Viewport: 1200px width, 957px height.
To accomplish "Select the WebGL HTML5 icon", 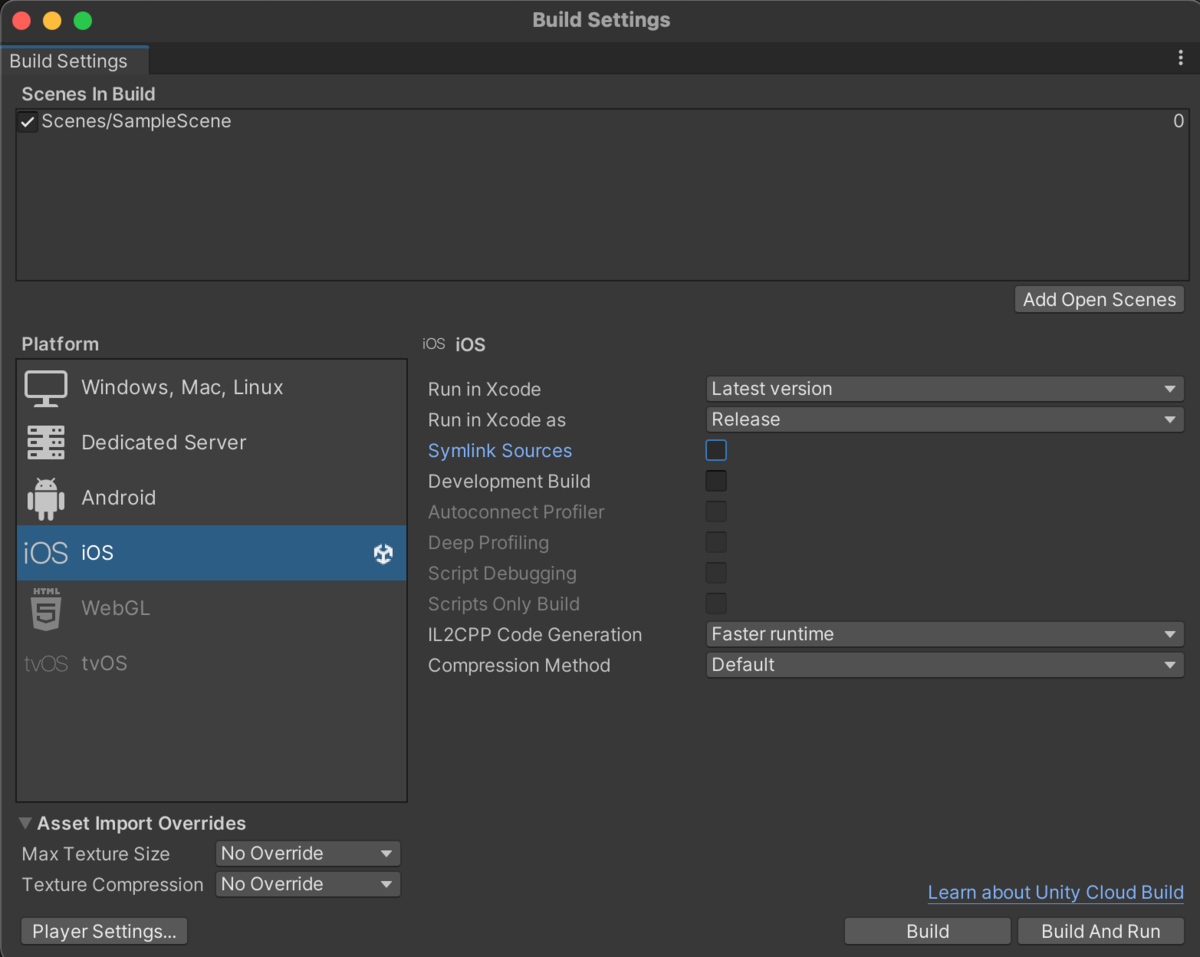I will tap(46, 608).
